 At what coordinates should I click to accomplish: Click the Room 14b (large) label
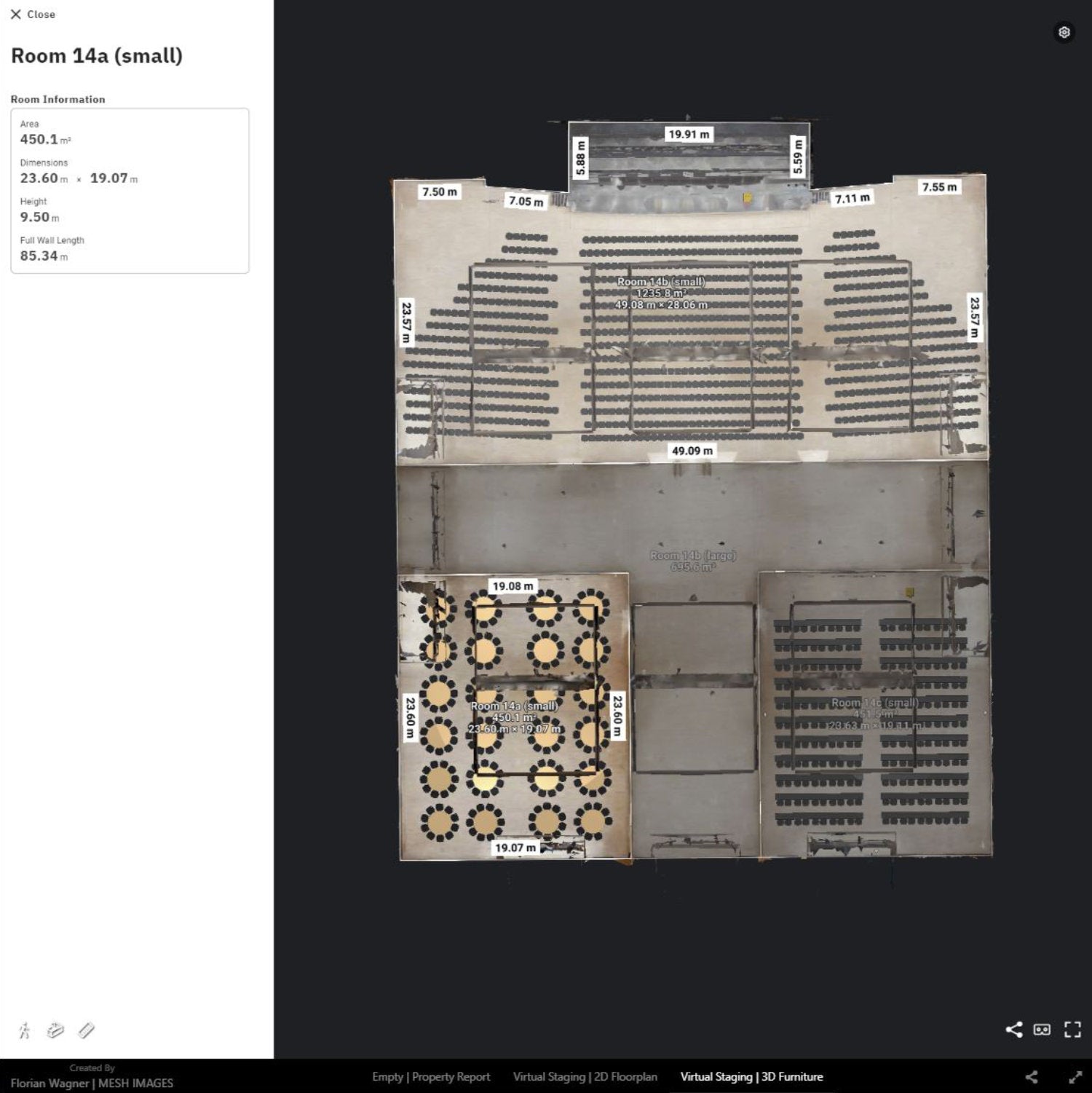pyautogui.click(x=693, y=556)
